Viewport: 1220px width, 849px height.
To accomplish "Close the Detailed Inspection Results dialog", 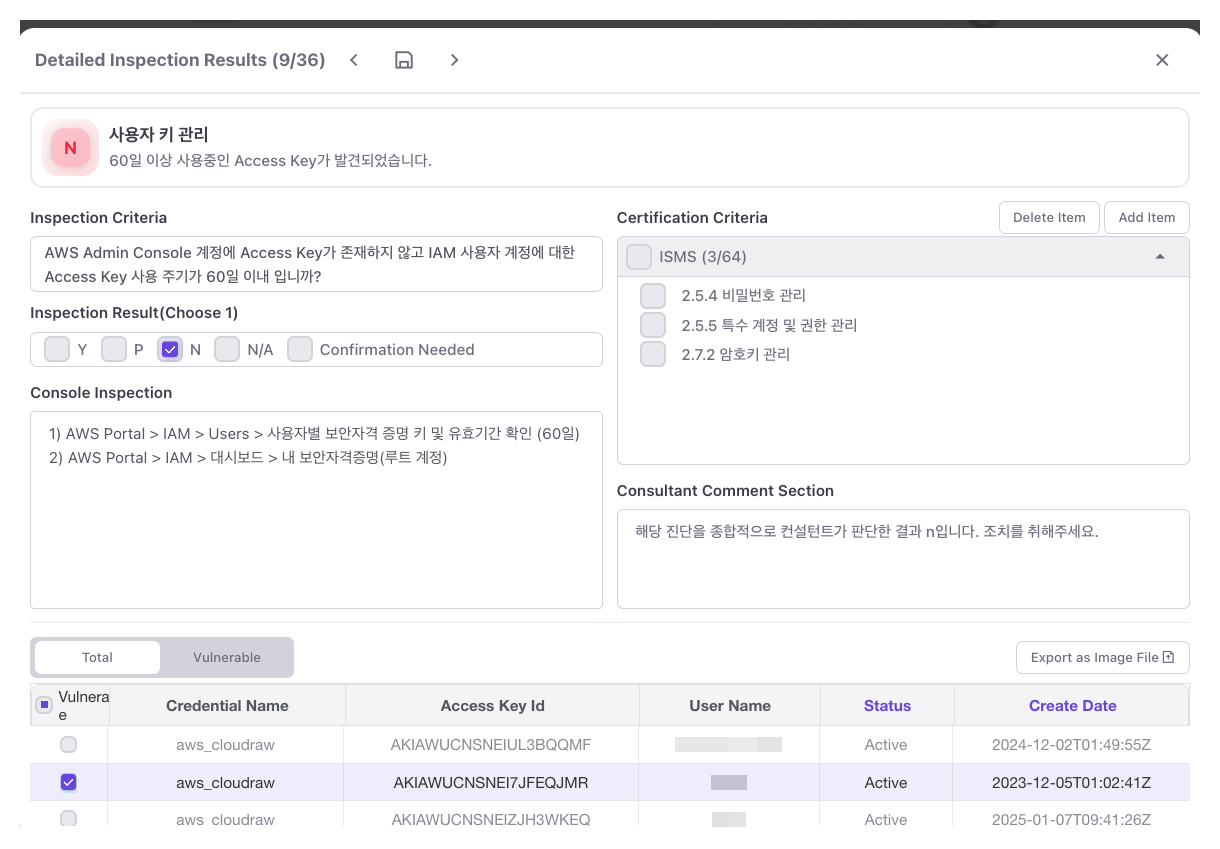I will click(1162, 60).
